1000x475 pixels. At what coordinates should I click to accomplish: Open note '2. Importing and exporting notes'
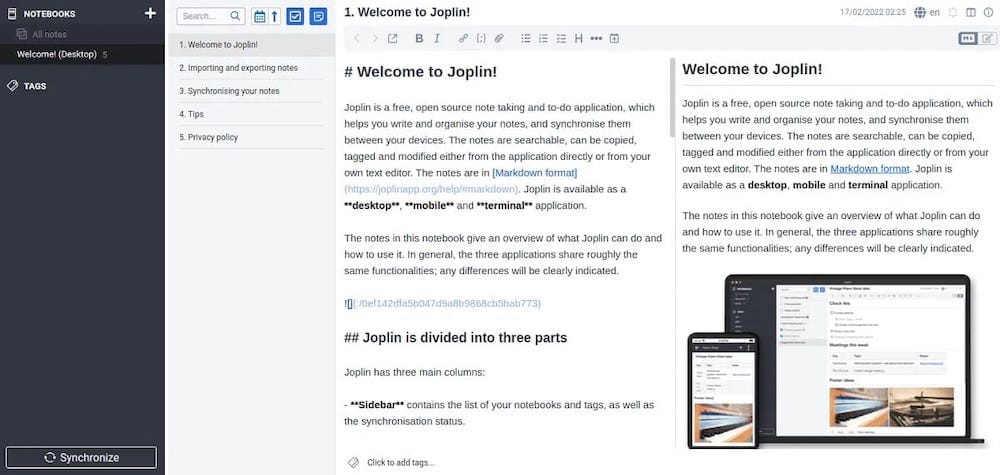tap(251, 68)
